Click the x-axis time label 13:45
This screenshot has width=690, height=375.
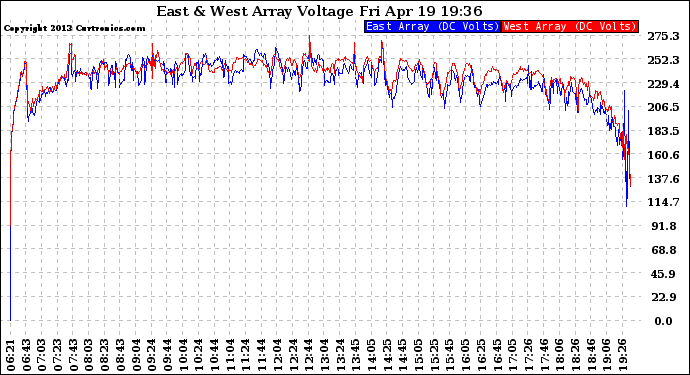tap(356, 355)
